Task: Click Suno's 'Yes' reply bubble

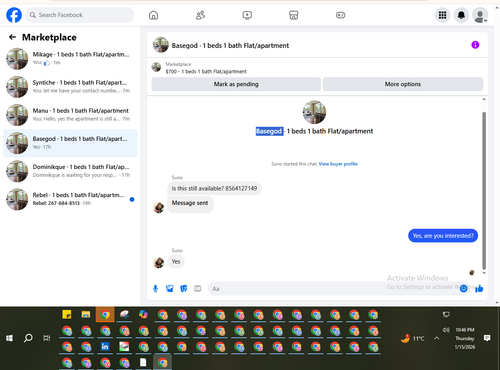Action: pyautogui.click(x=176, y=262)
